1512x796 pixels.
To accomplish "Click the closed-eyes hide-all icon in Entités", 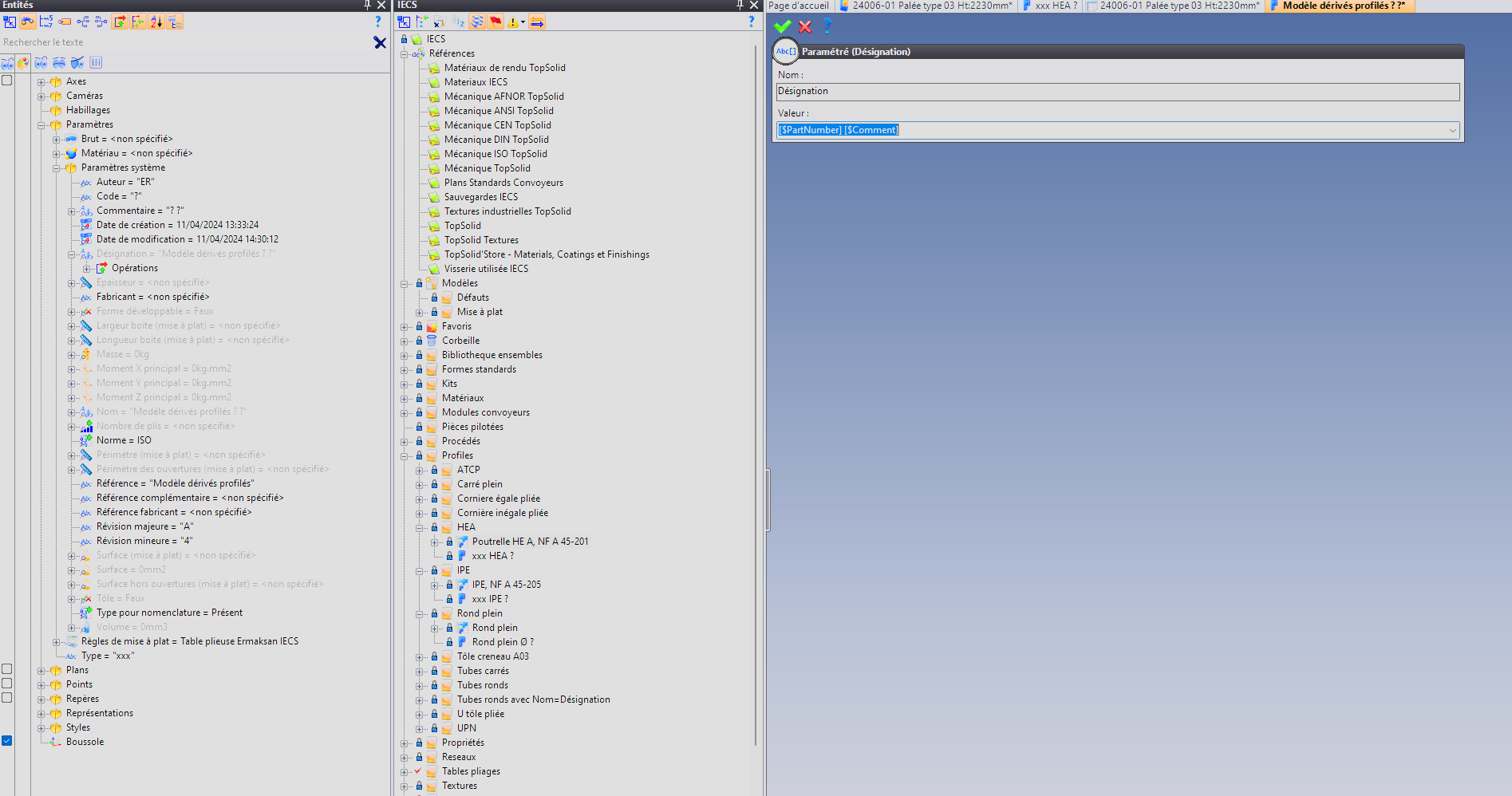I will [x=59, y=62].
